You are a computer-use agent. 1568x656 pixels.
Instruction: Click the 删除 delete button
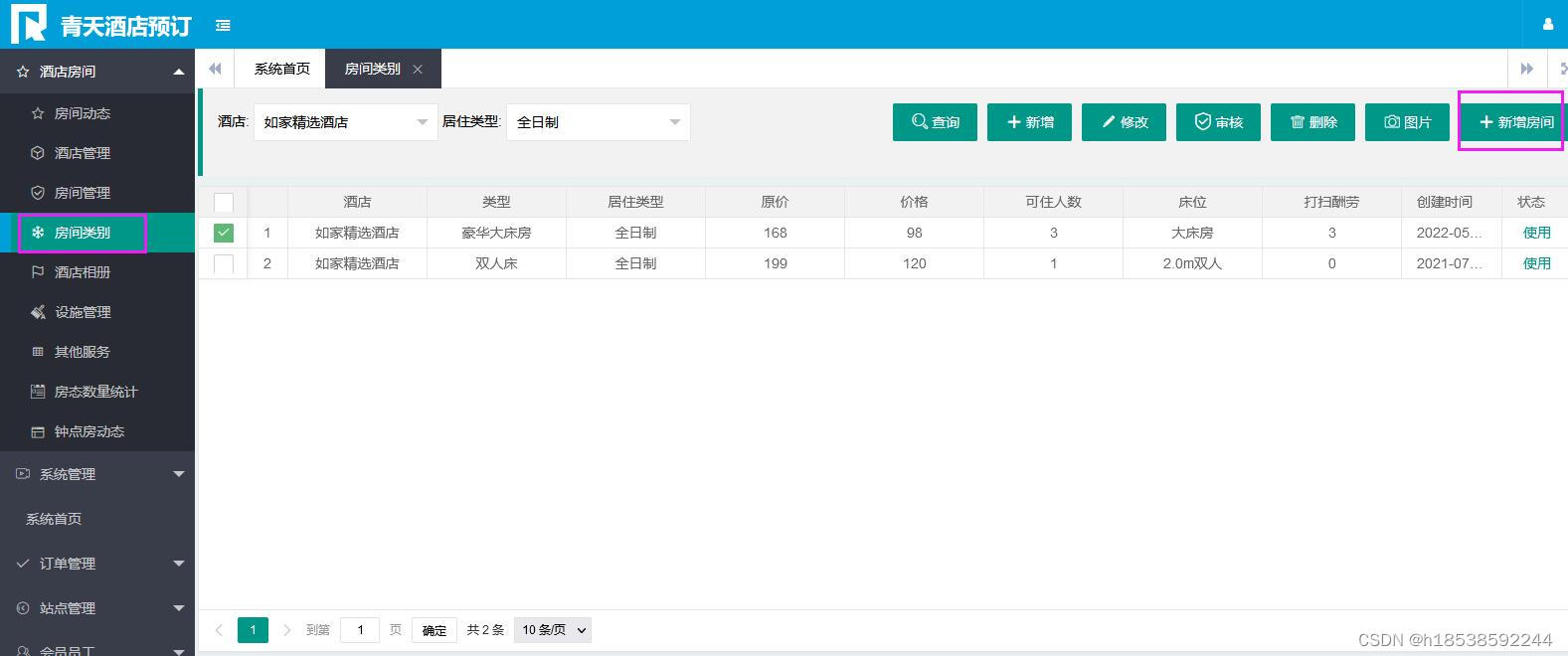tap(1312, 122)
